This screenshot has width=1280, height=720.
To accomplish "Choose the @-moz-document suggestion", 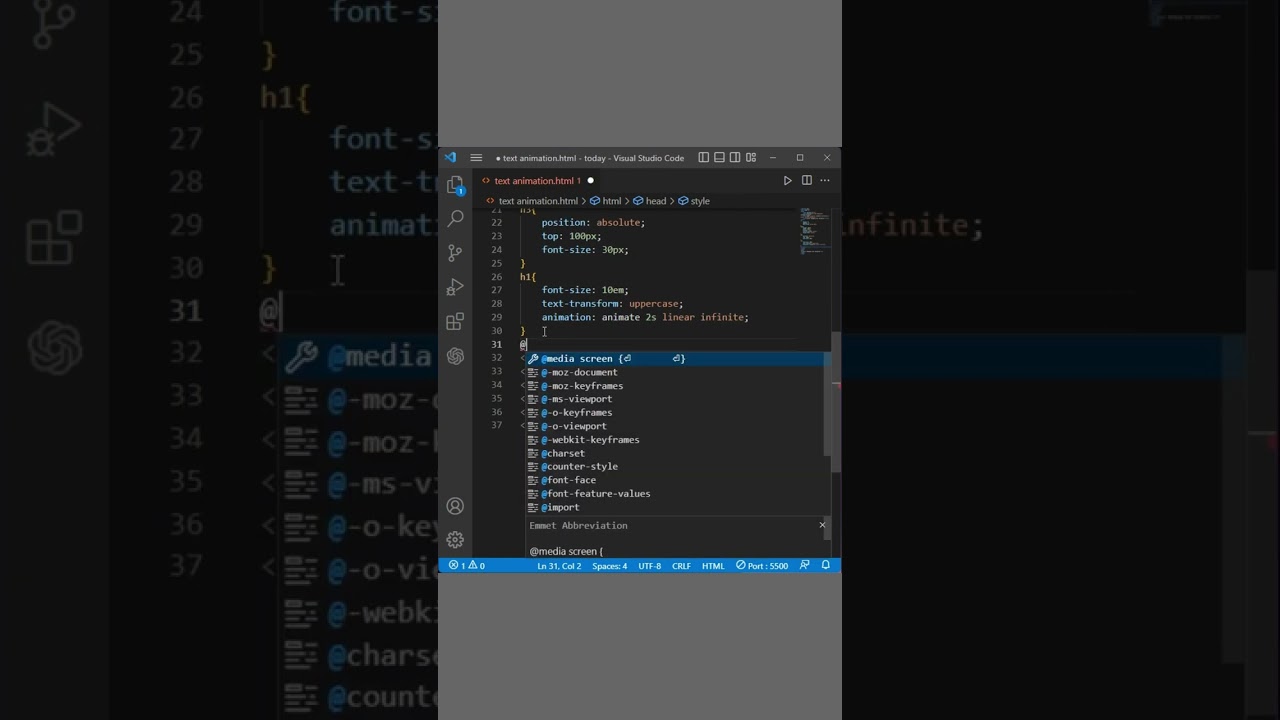I will [675, 372].
